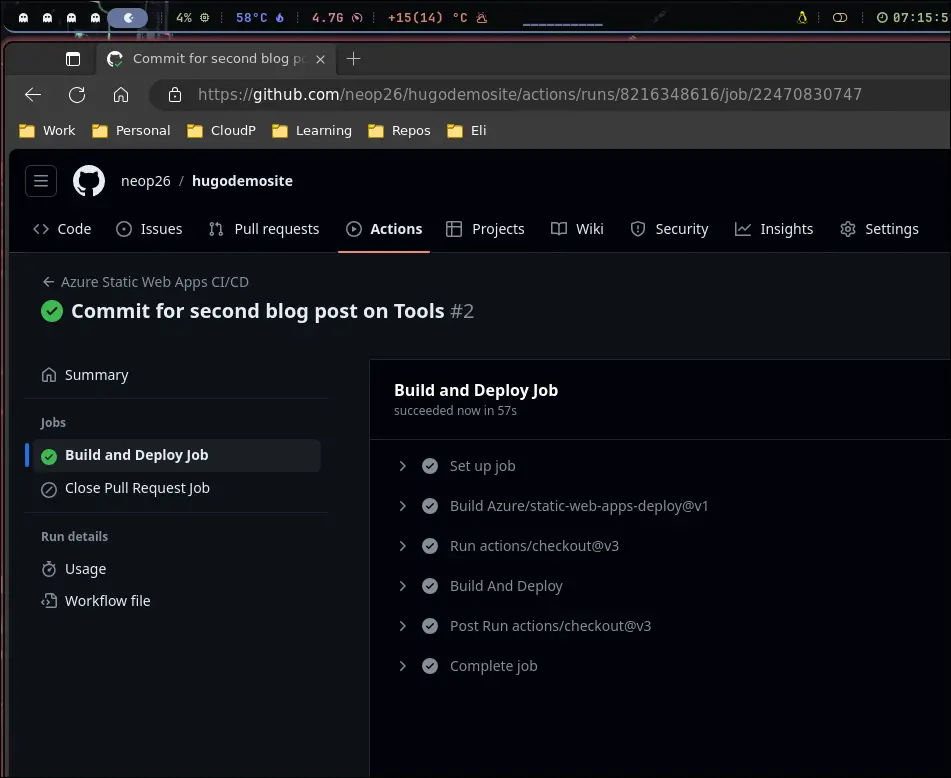Click the Workflow file icon
The height and width of the screenshot is (778, 951).
(x=49, y=601)
